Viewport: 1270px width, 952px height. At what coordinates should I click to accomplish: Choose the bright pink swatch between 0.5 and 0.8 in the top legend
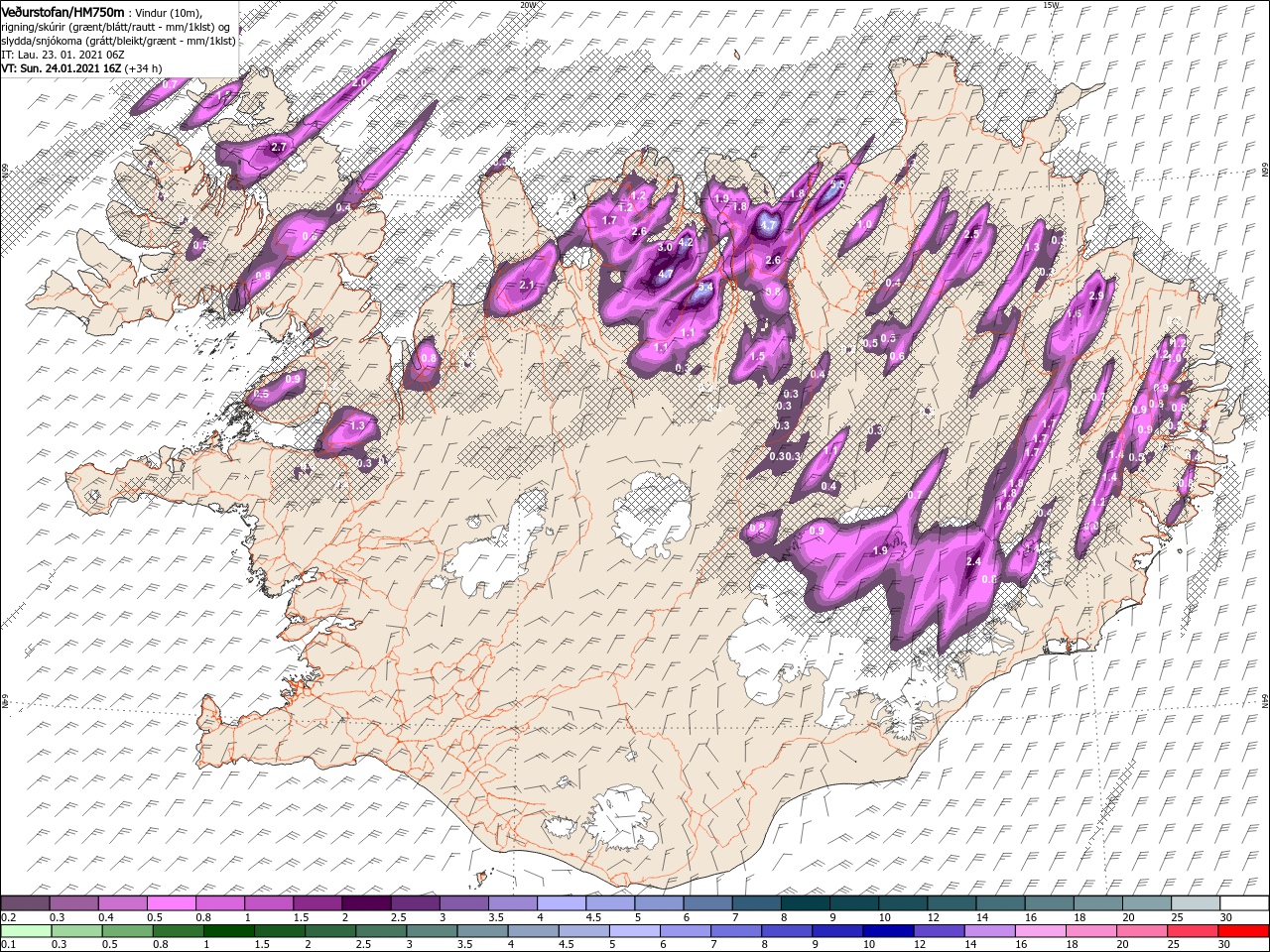coord(171,903)
